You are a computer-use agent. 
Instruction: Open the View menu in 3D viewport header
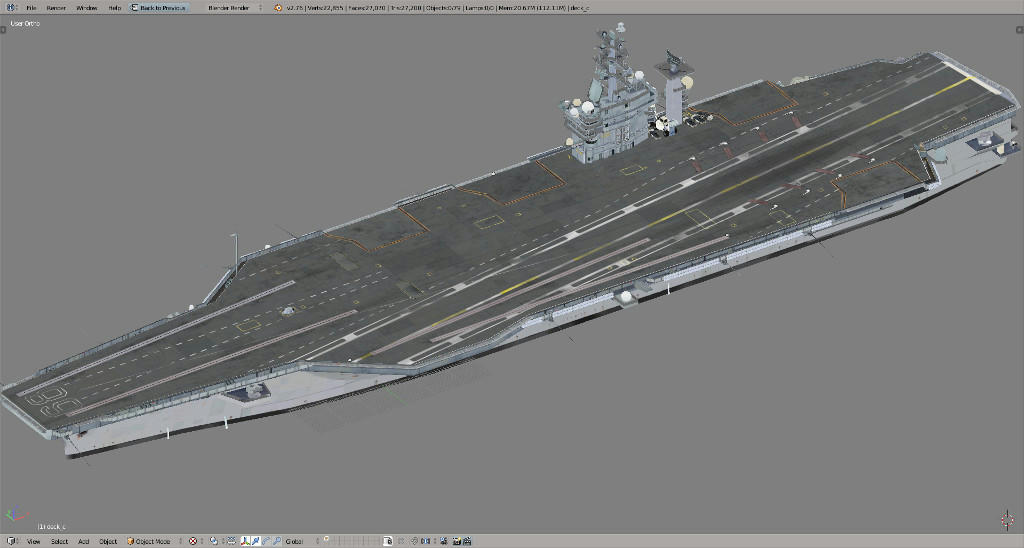pos(34,541)
